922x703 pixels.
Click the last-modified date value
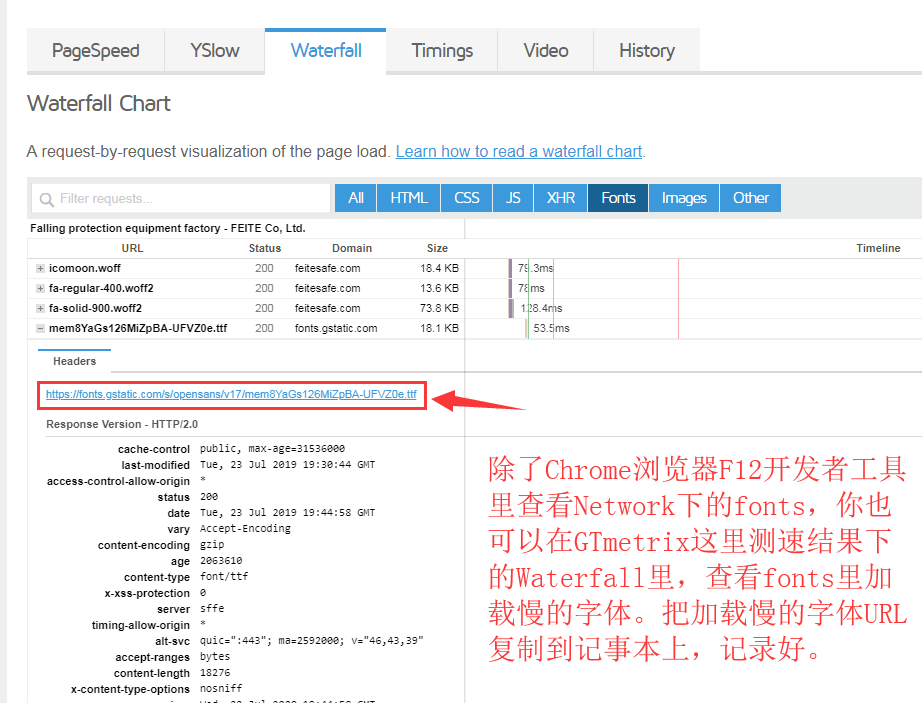click(x=288, y=465)
